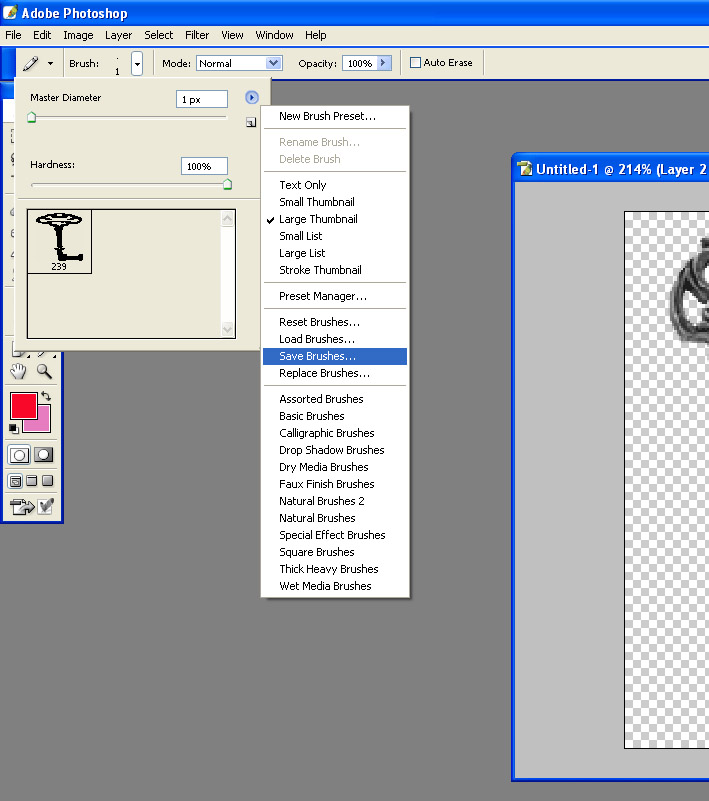Load Thick Heavy Brushes set

tap(335, 569)
